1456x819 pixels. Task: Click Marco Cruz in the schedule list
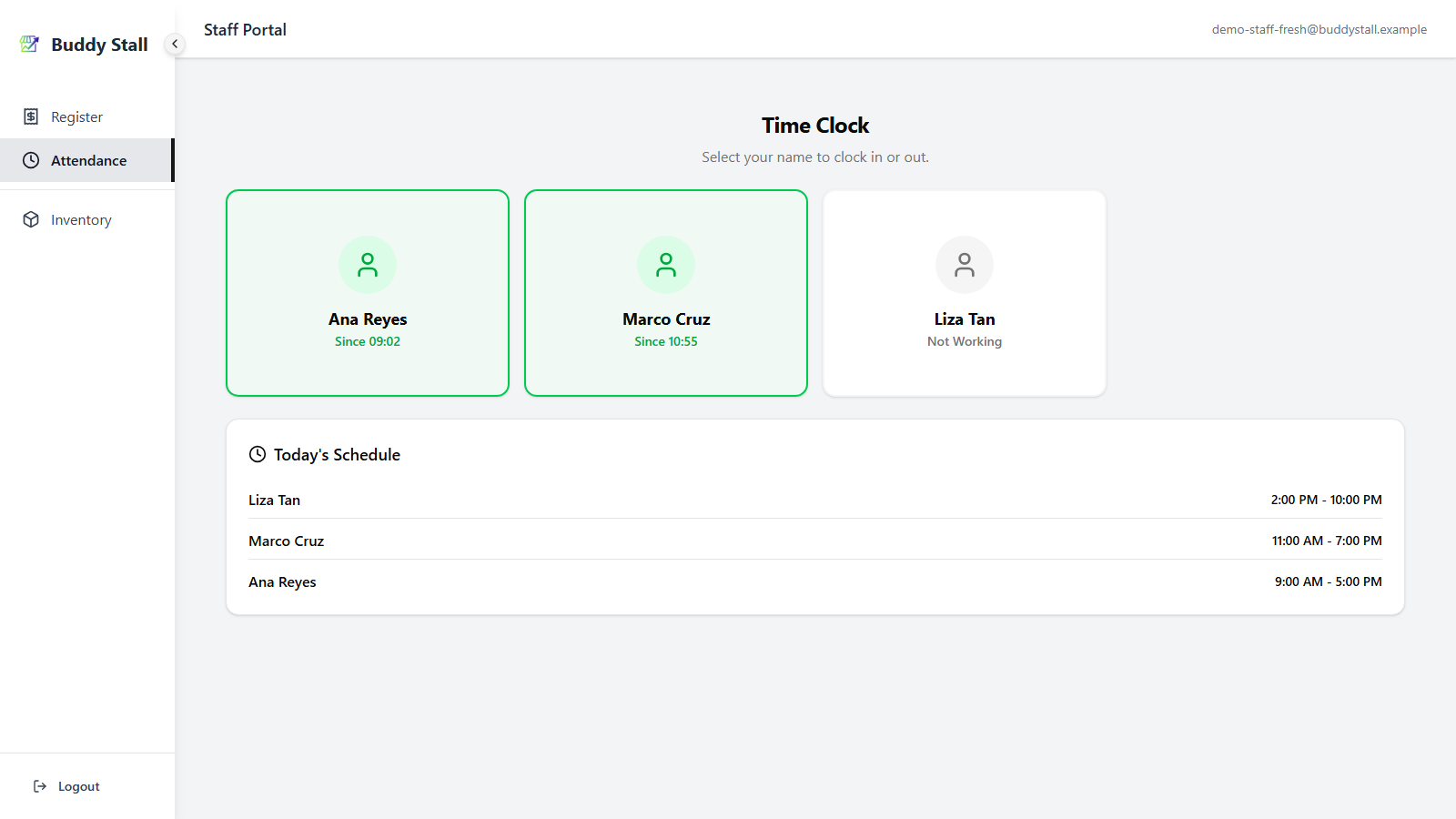pos(286,541)
